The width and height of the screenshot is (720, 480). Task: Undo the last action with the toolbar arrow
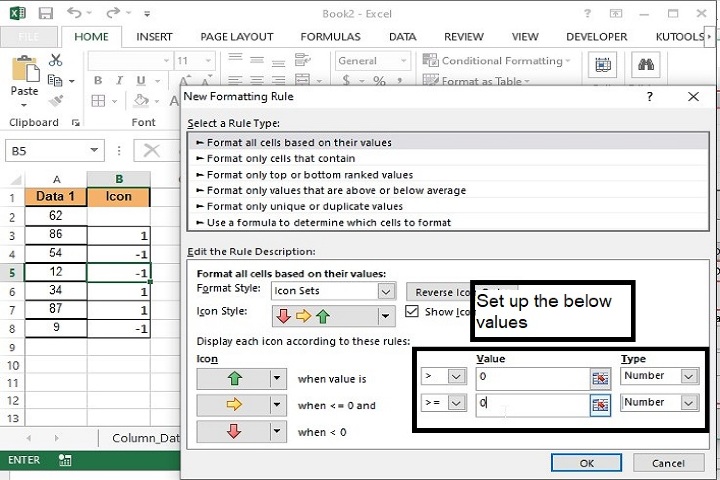coord(74,12)
